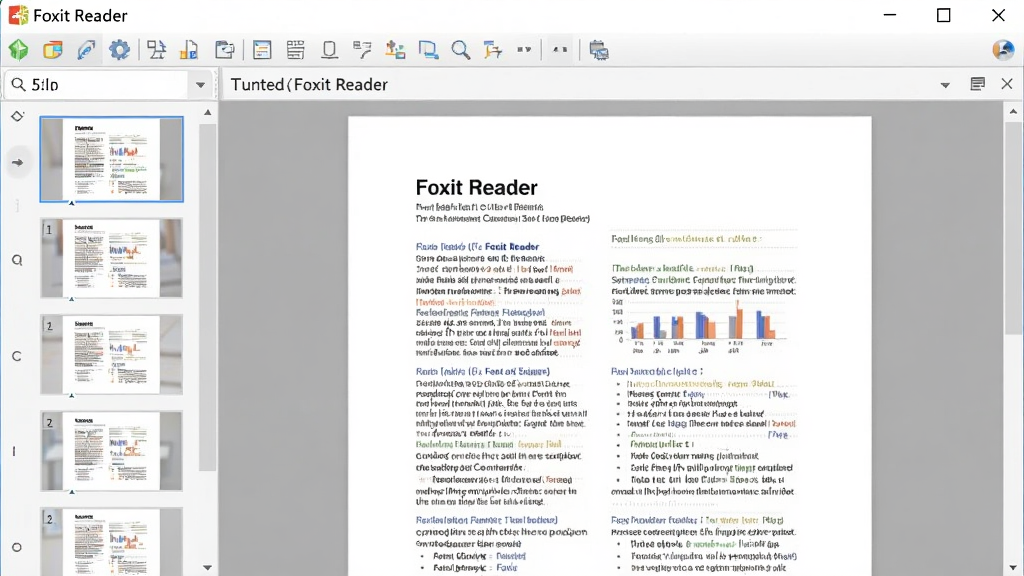
Task: Click the green gem icon in toolbar
Action: coord(18,50)
